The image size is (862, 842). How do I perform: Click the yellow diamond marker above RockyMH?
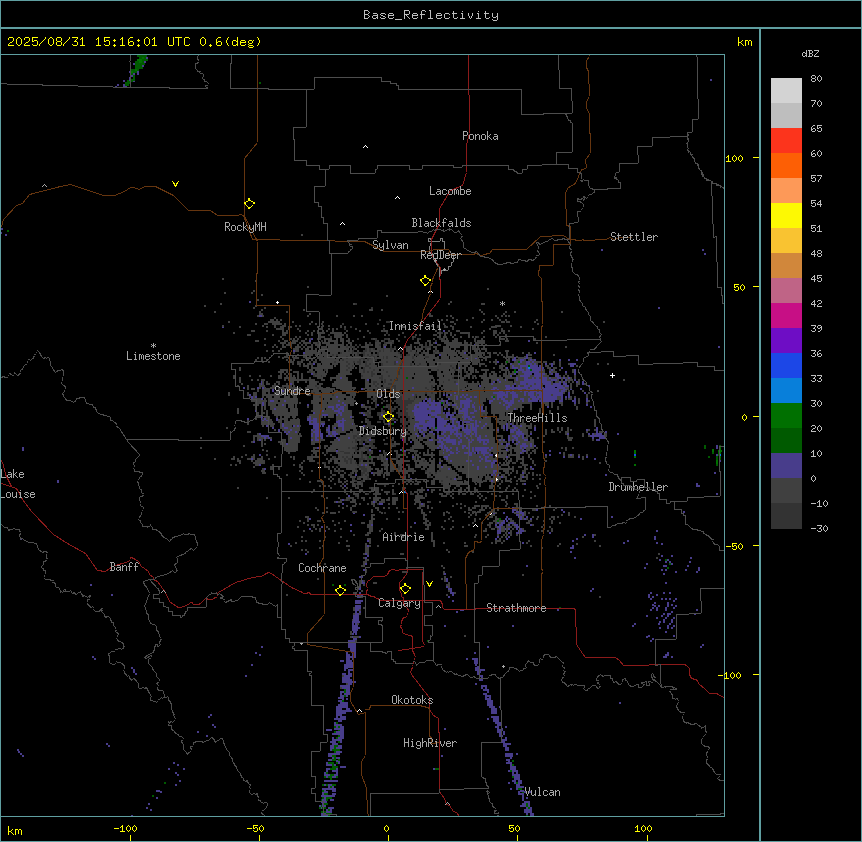point(249,204)
